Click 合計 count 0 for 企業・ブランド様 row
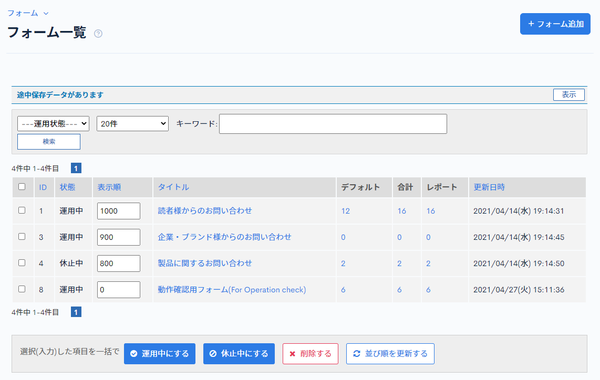This screenshot has height=380, width=600. click(399, 238)
